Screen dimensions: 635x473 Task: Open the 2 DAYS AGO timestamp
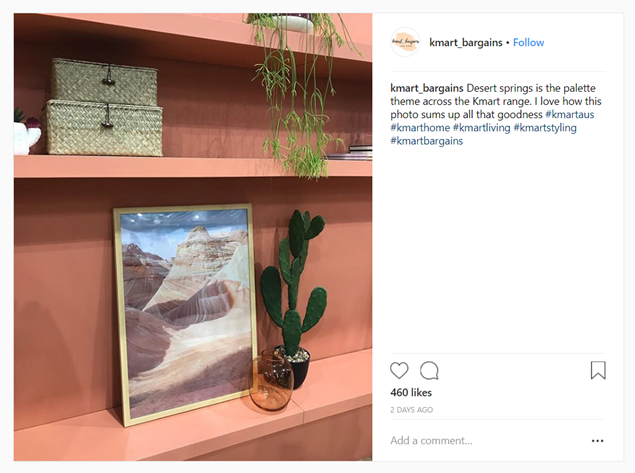(411, 410)
